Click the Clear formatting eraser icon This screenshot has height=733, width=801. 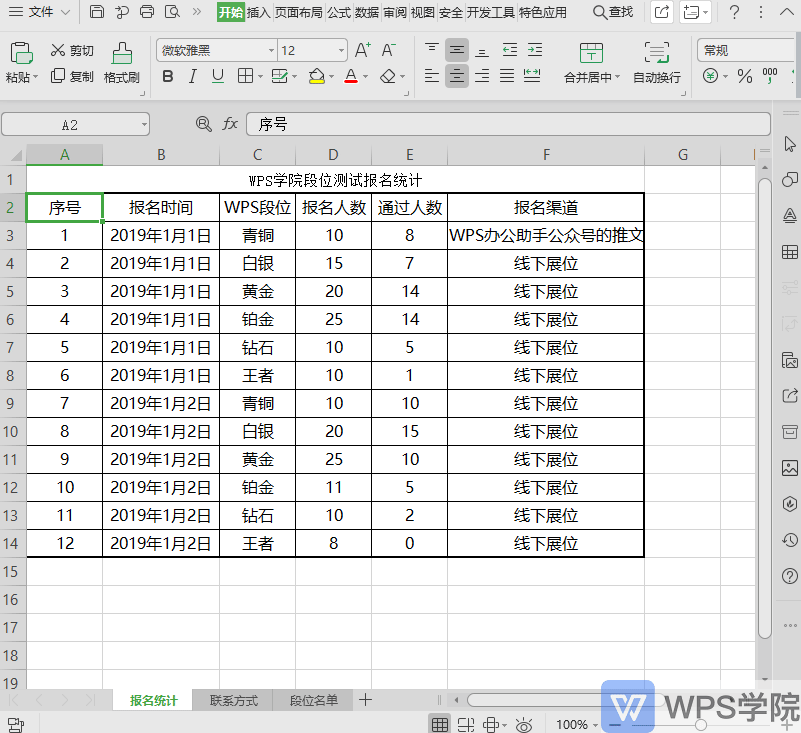388,77
